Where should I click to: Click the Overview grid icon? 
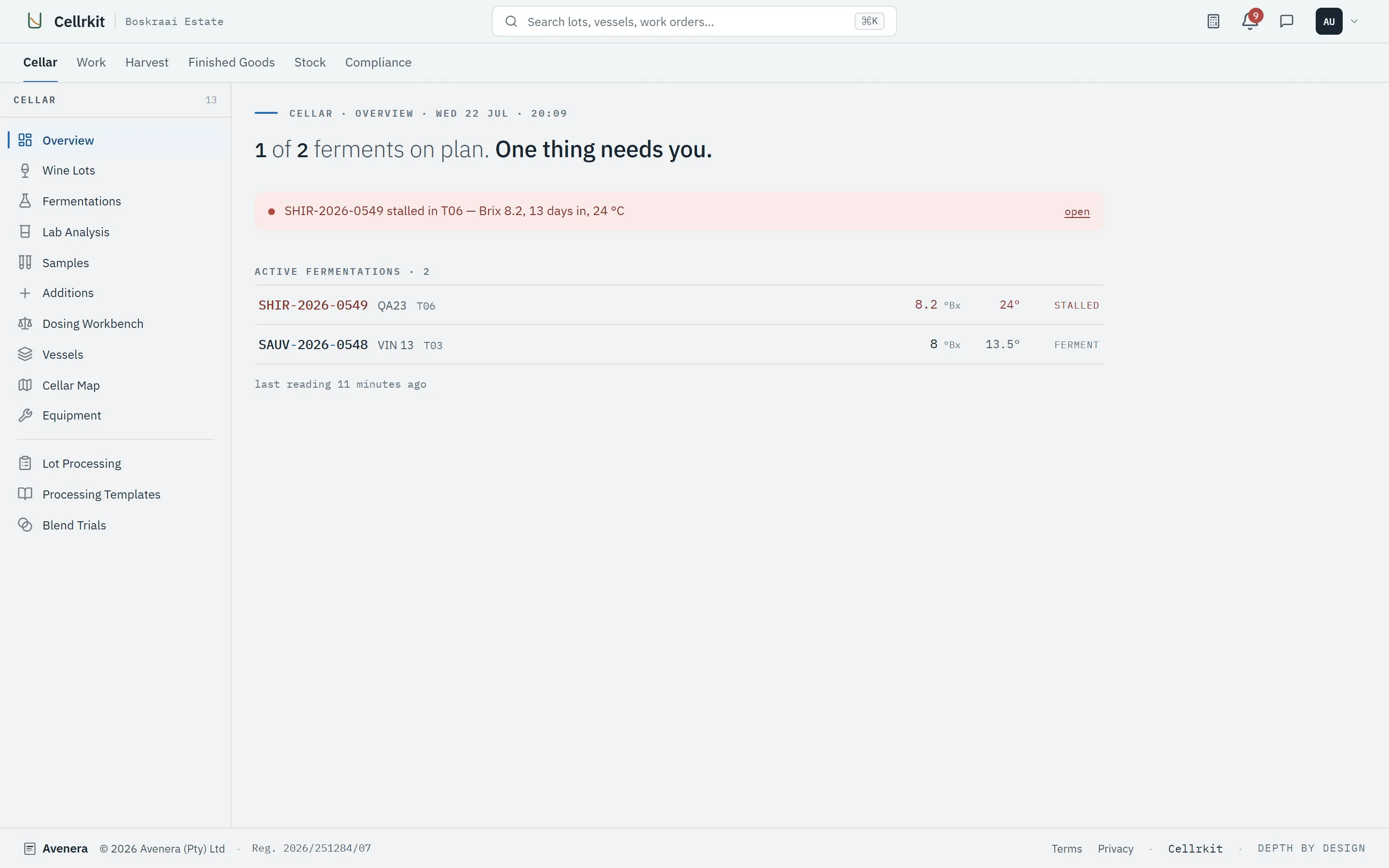[x=25, y=140]
